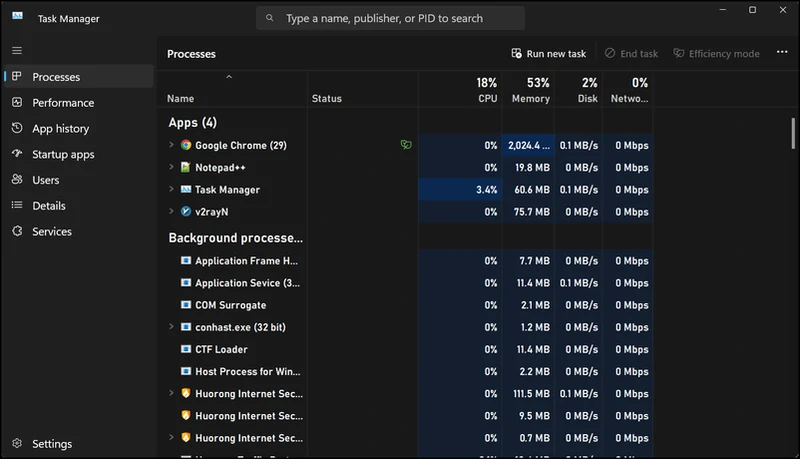800x459 pixels.
Task: Click the Efficiency mode button
Action: 717,54
